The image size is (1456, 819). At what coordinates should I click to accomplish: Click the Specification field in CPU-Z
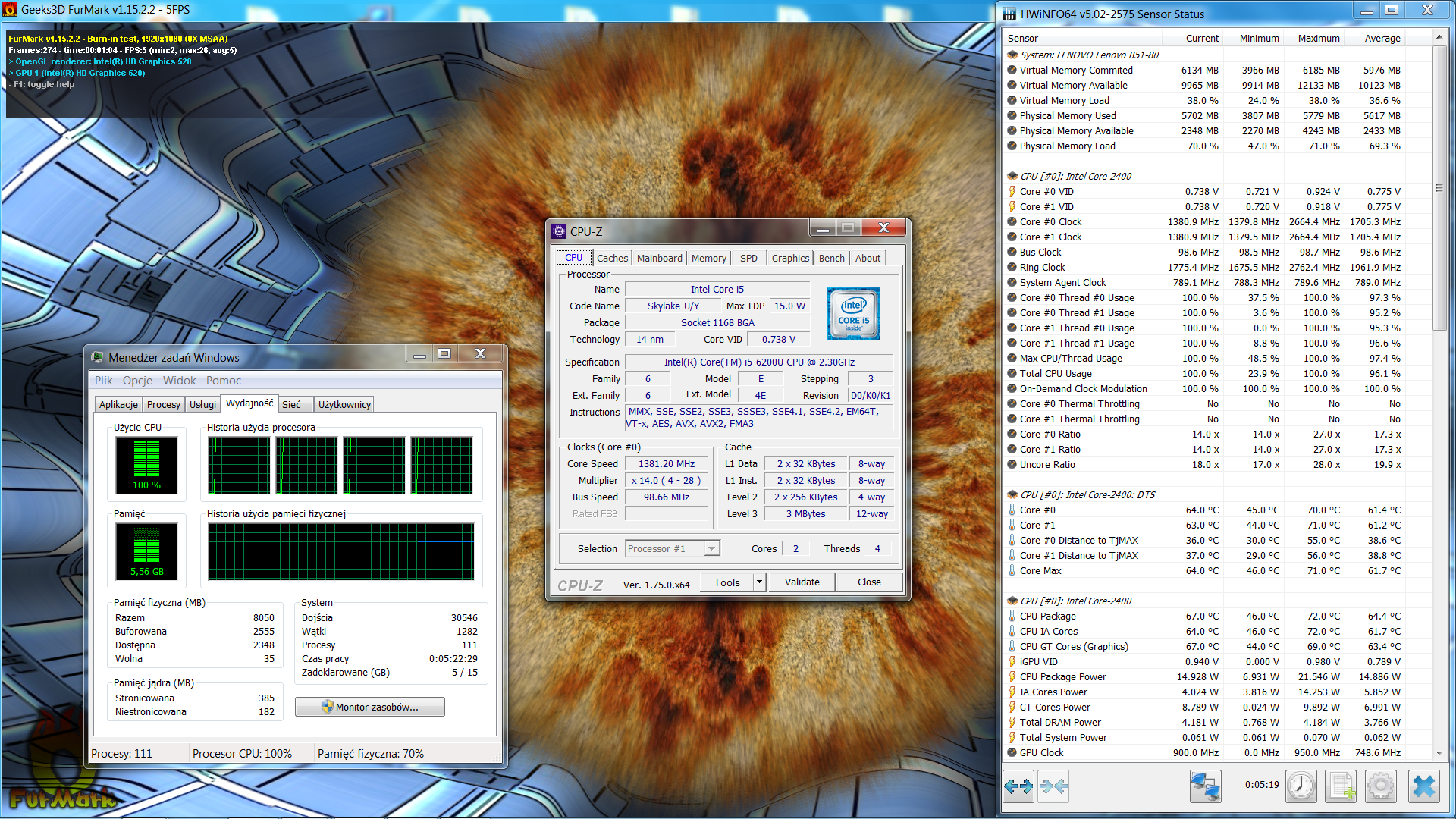[759, 362]
